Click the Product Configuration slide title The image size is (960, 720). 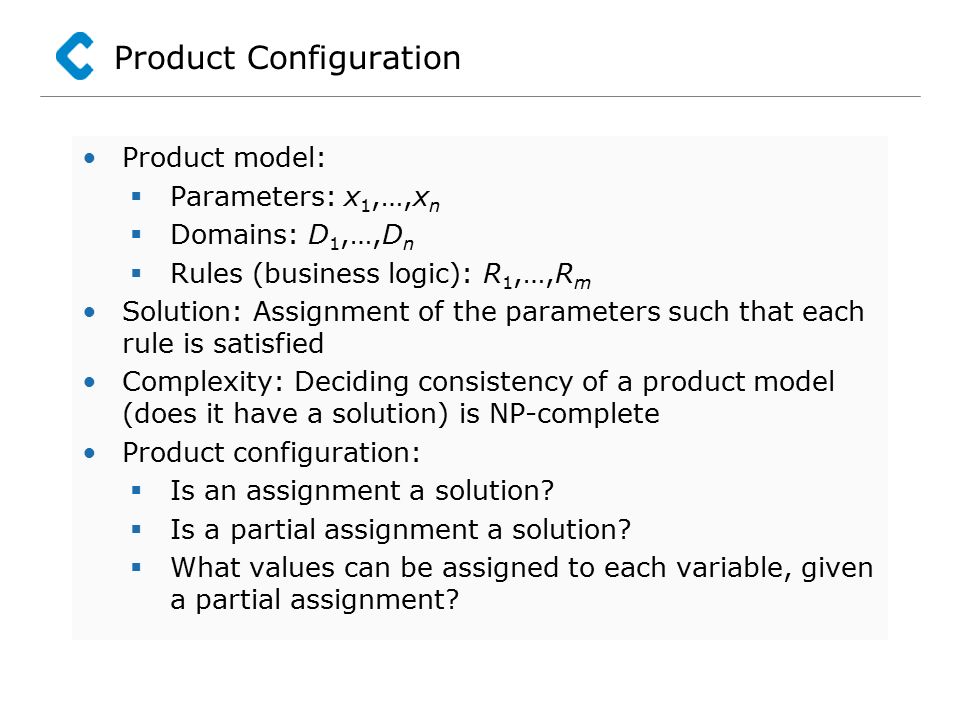click(287, 58)
